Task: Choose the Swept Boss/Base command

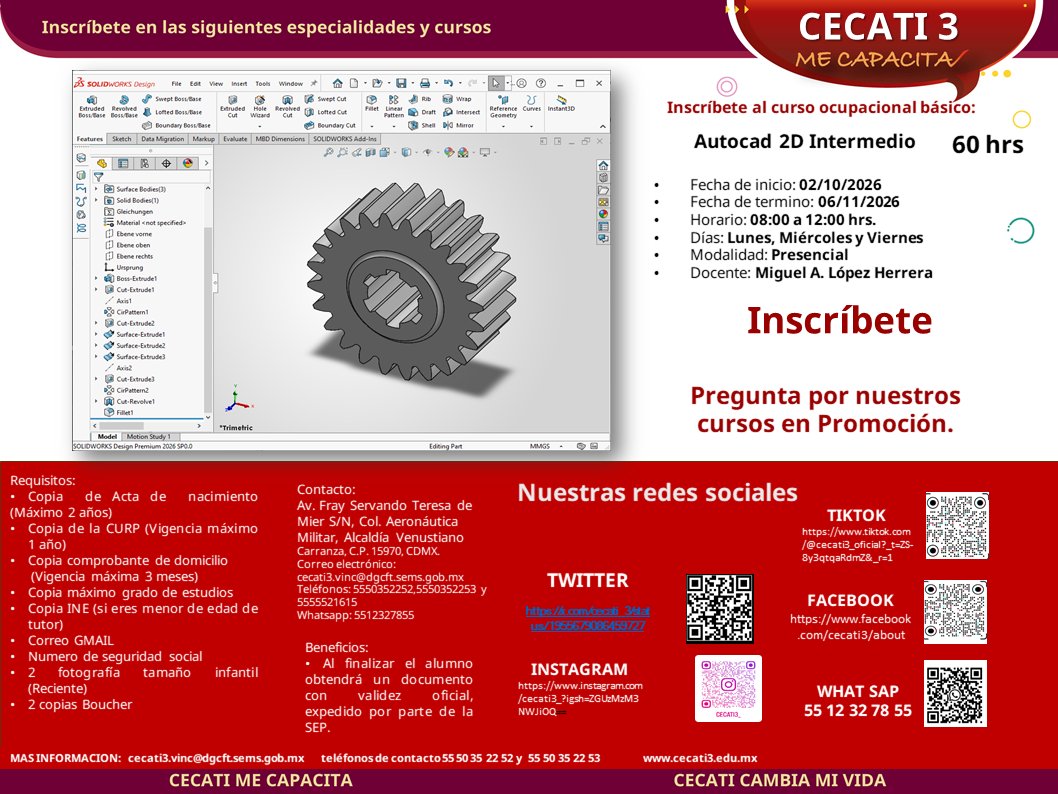Action: tap(172, 99)
